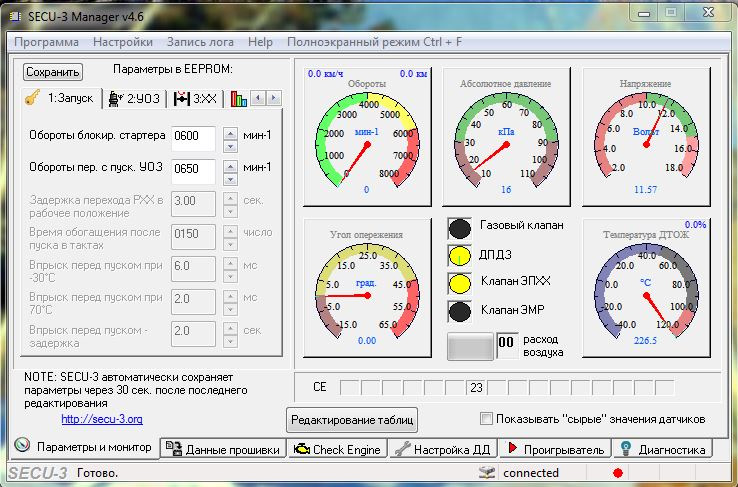Click the 226.5 temperature value
The image size is (738, 487).
645,340
